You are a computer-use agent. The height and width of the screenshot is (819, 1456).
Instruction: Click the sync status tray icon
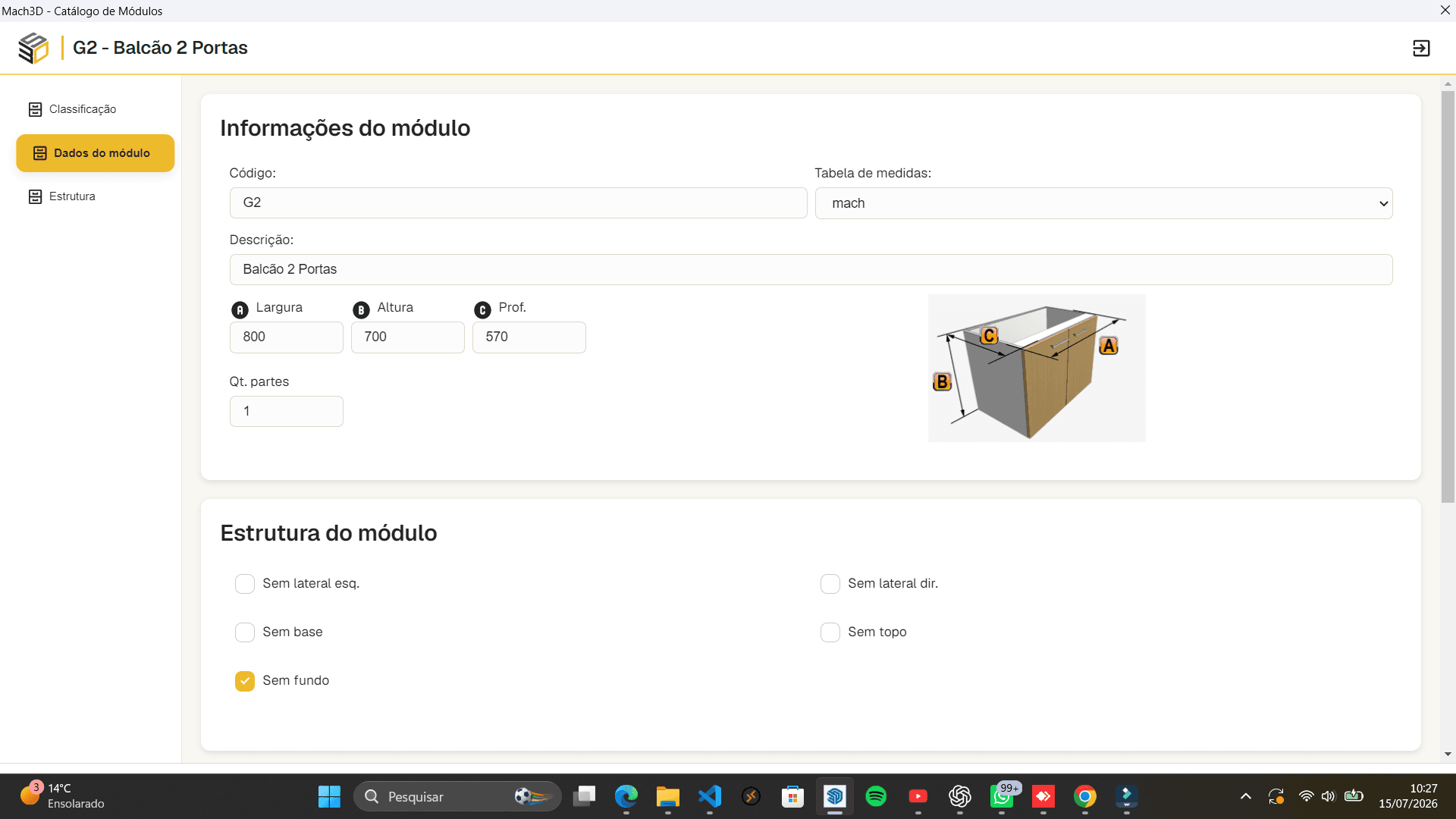coord(1276,797)
